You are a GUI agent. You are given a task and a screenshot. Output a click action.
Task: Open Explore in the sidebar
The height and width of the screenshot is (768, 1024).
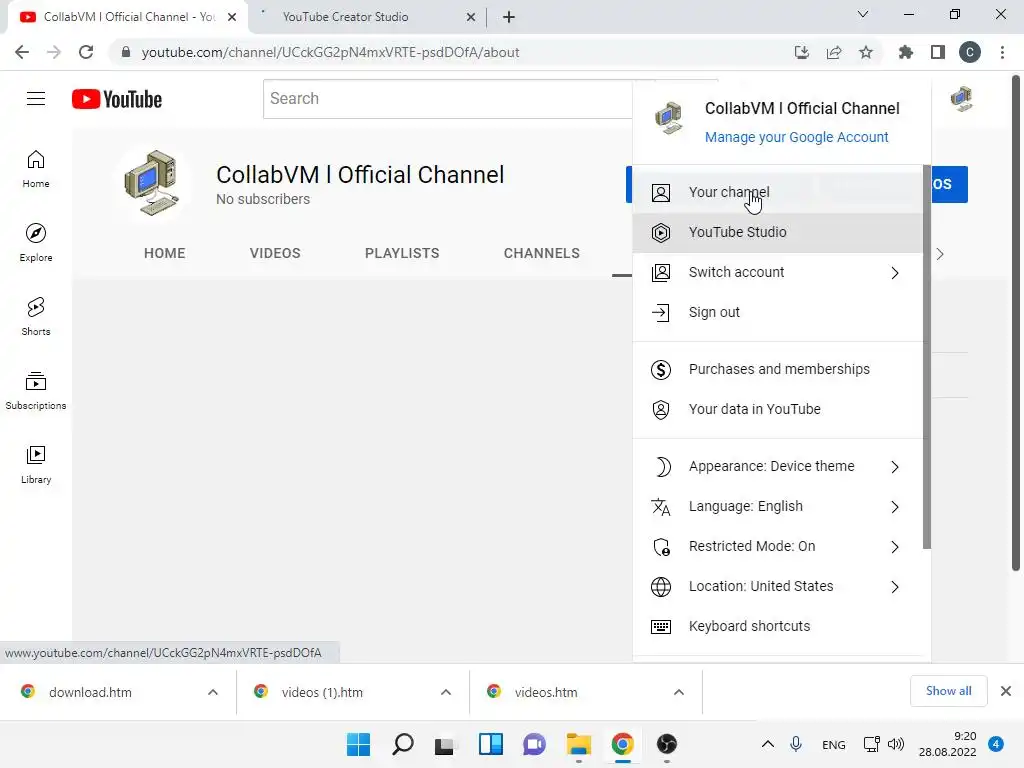coord(36,243)
